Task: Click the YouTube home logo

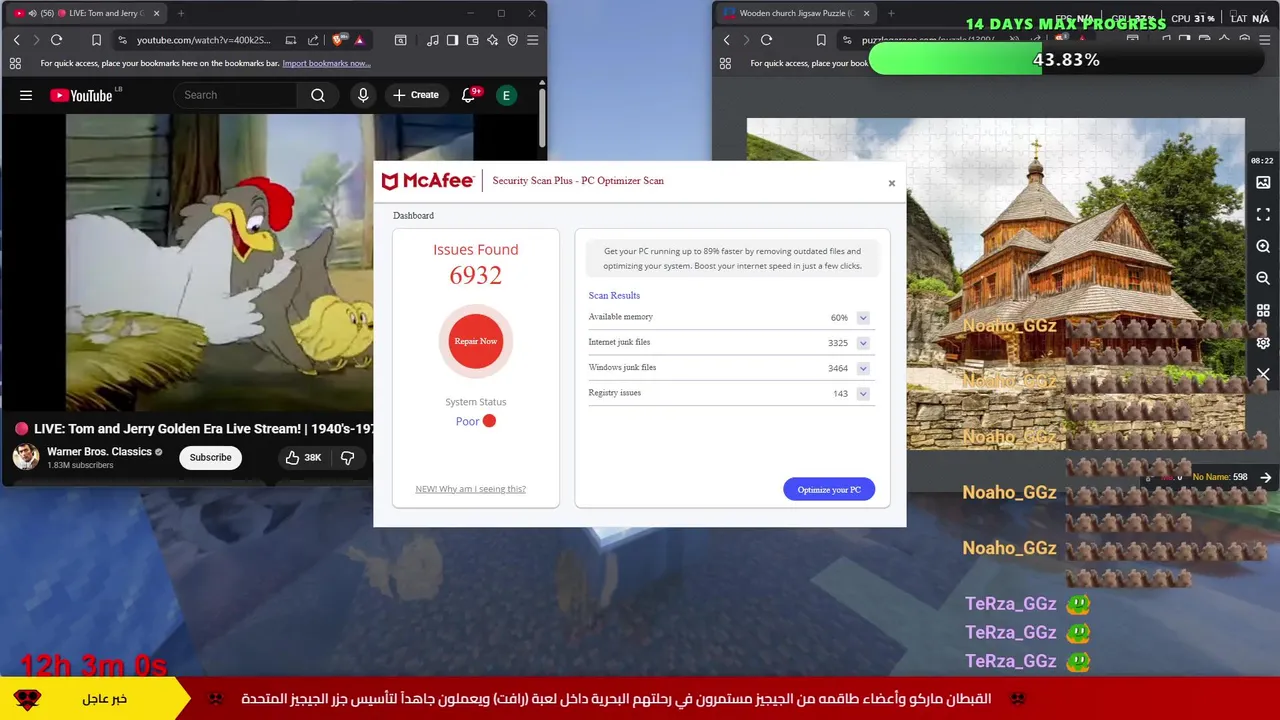Action: pos(82,95)
